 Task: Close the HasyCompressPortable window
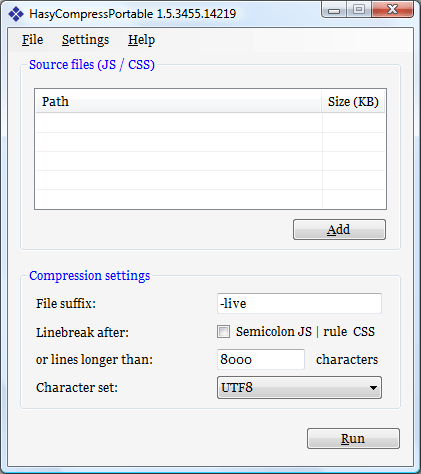click(x=392, y=10)
